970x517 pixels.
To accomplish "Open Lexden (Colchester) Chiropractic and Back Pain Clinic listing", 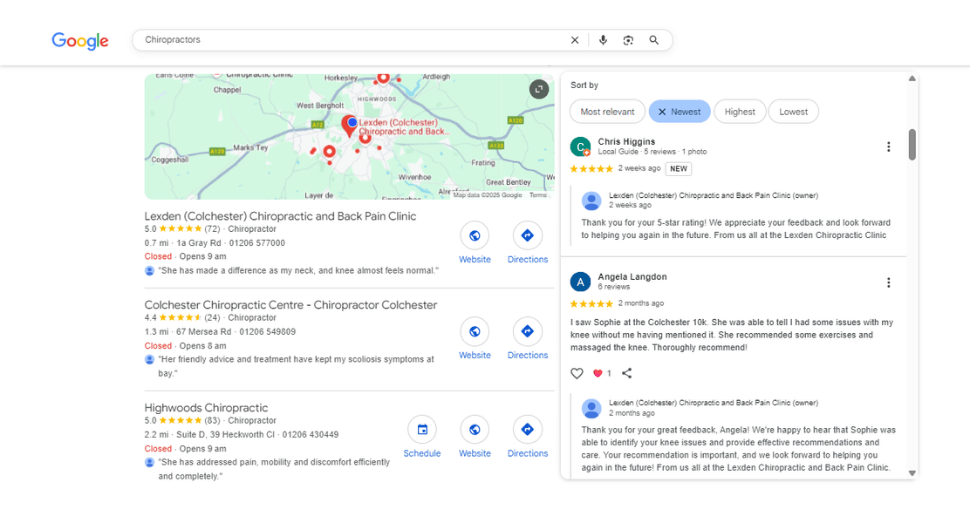I will [x=280, y=216].
